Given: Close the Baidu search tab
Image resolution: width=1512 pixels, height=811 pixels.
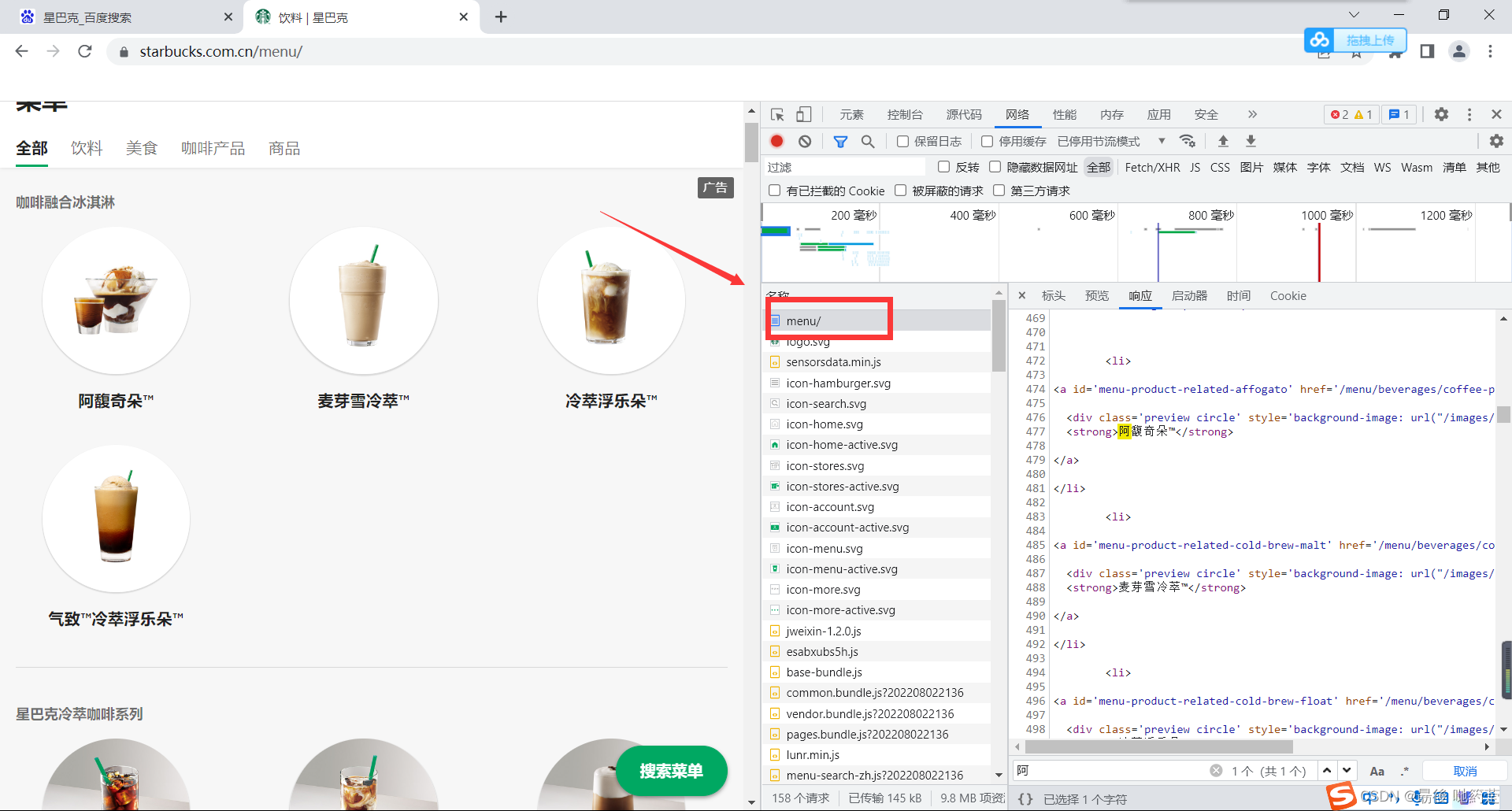Looking at the screenshot, I should click(228, 17).
